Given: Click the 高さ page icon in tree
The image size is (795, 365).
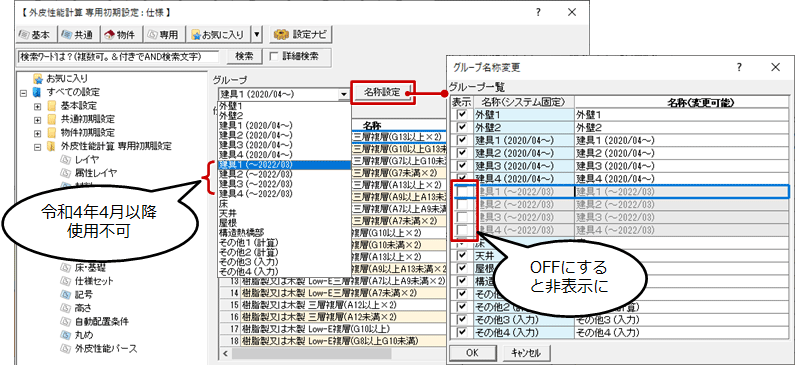Looking at the screenshot, I should click(65, 308).
